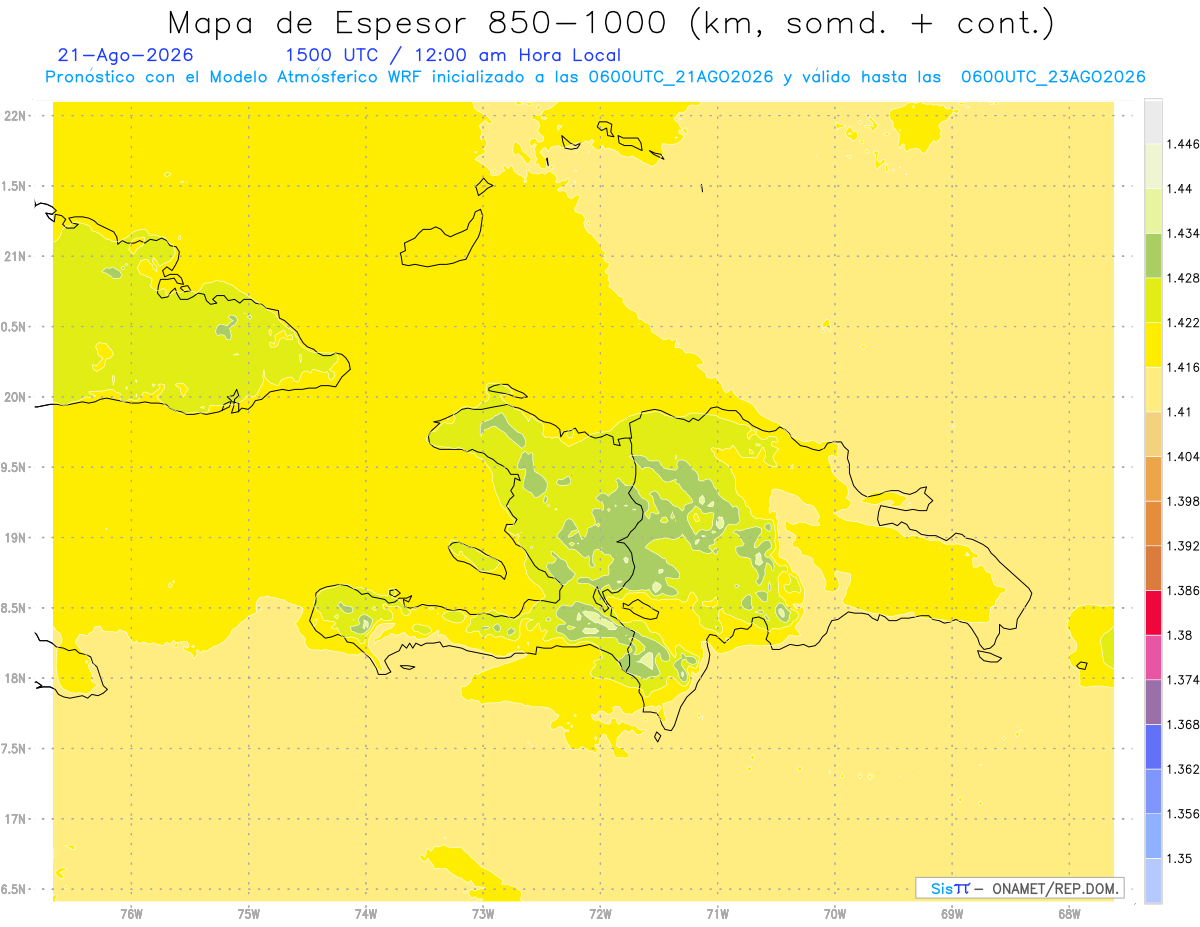The image size is (1200, 927).
Task: Click the 73W longitude label
Action: click(483, 914)
